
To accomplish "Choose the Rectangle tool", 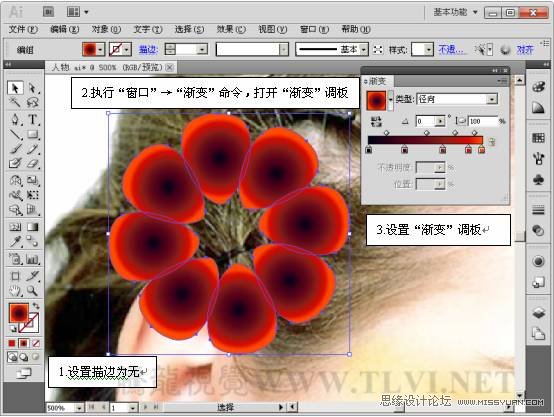I will (x=32, y=134).
